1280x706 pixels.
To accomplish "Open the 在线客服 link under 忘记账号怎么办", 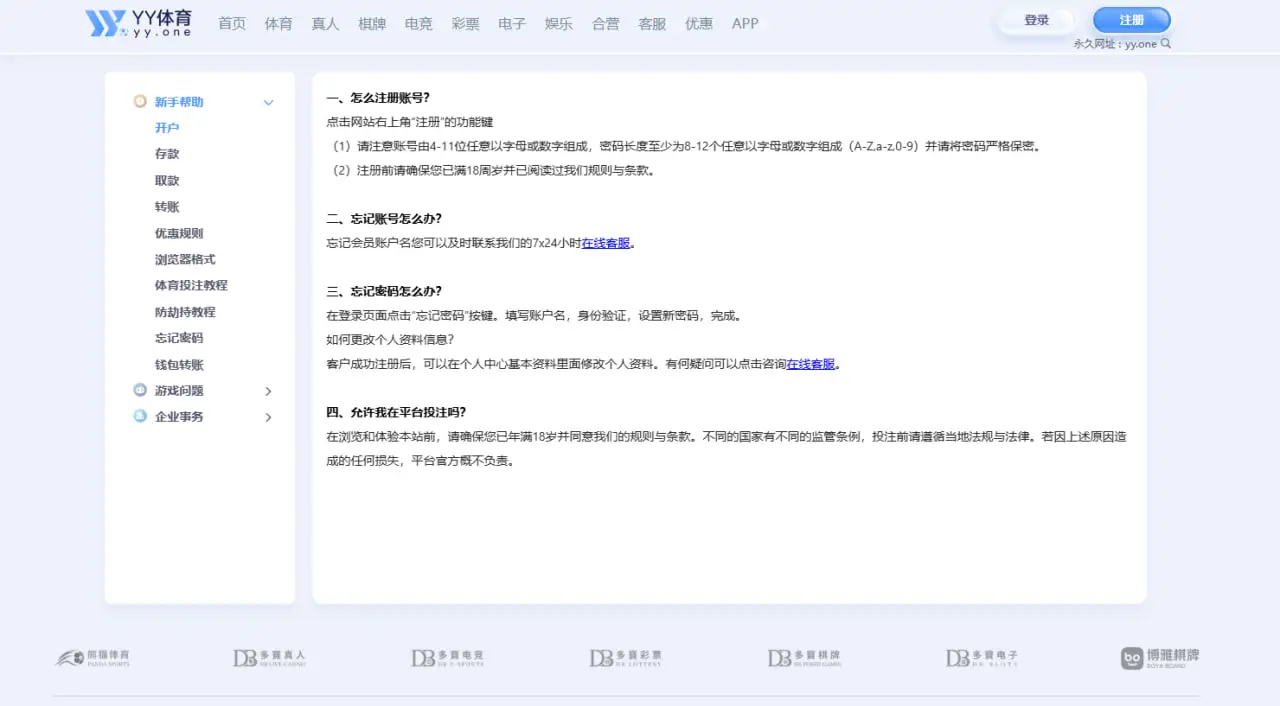I will coord(607,242).
